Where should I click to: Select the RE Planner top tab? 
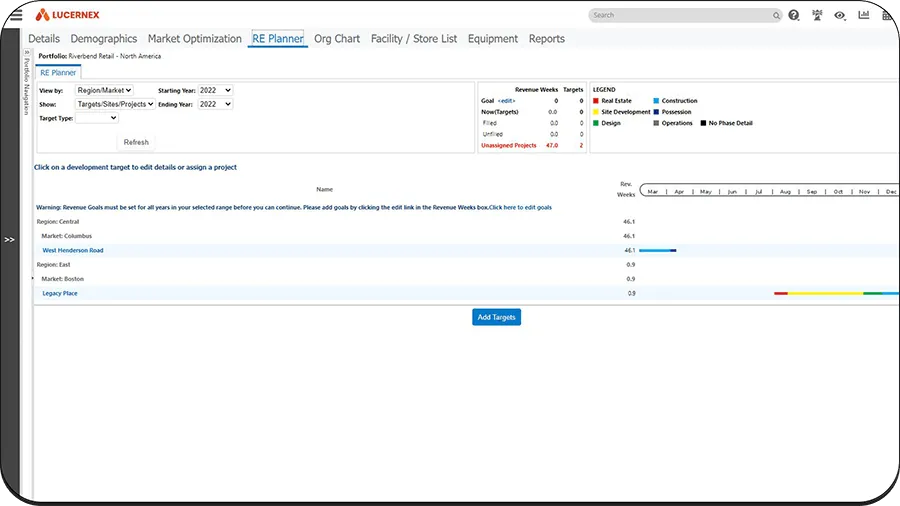(x=278, y=38)
